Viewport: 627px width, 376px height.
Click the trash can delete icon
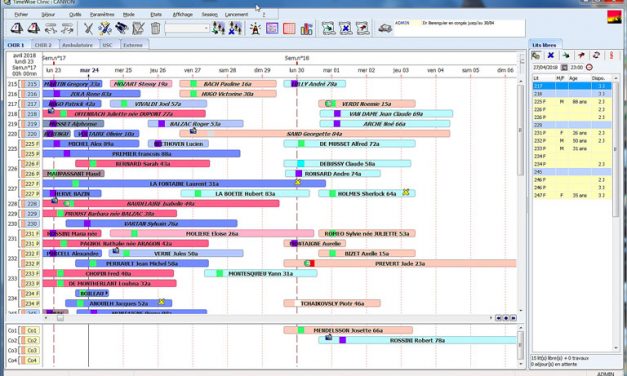pos(155,28)
